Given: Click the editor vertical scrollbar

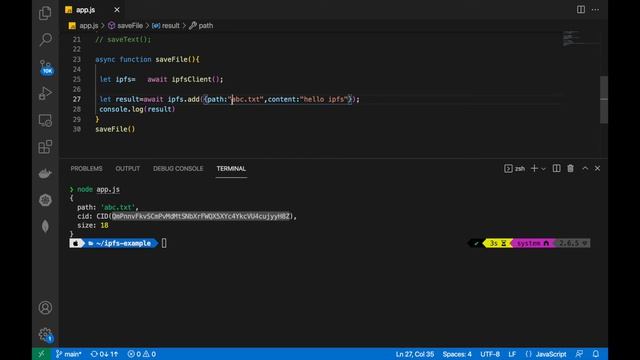Looking at the screenshot, I should pos(604,100).
